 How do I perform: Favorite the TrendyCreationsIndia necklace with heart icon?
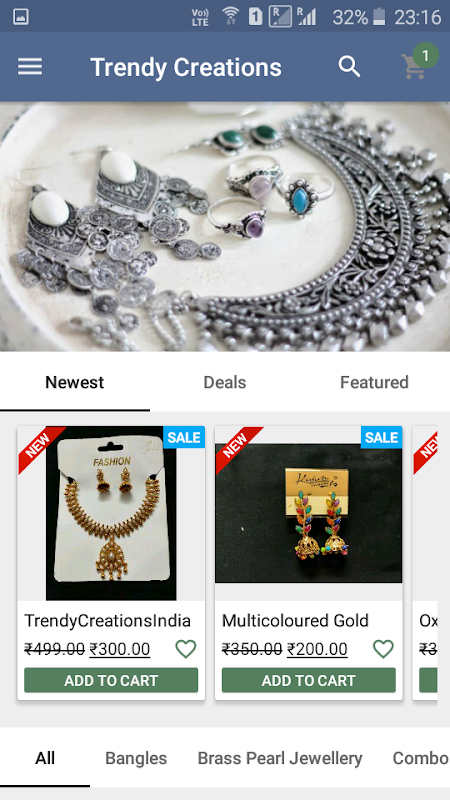tap(186, 649)
